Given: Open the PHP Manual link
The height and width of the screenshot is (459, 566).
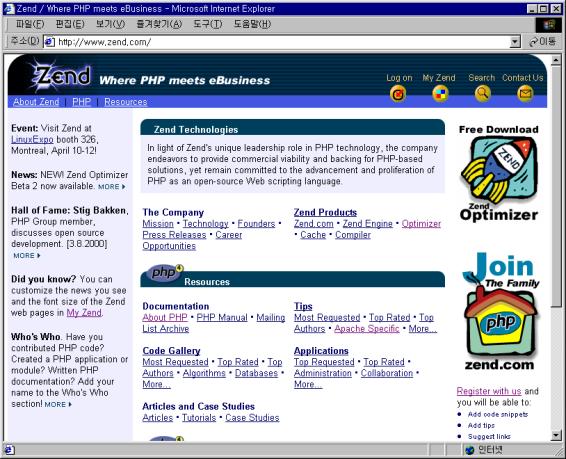Looking at the screenshot, I should click(222, 318).
